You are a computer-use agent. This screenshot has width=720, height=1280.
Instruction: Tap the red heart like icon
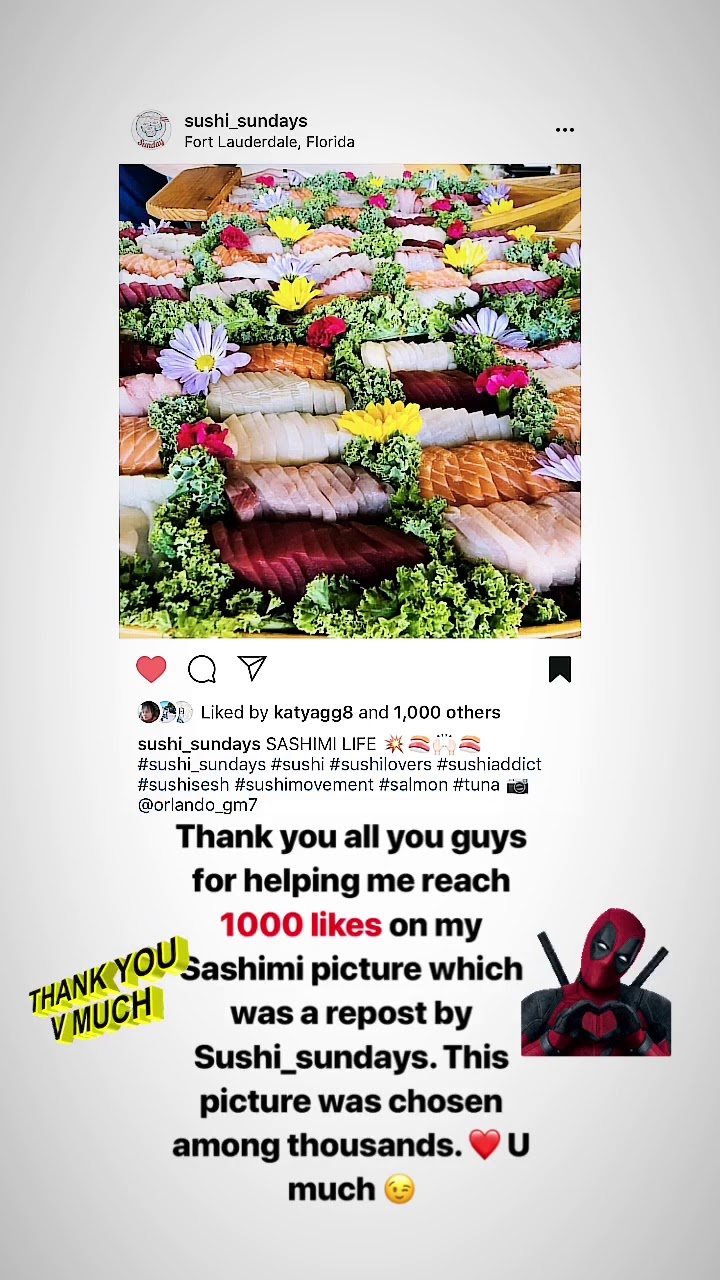[x=151, y=669]
